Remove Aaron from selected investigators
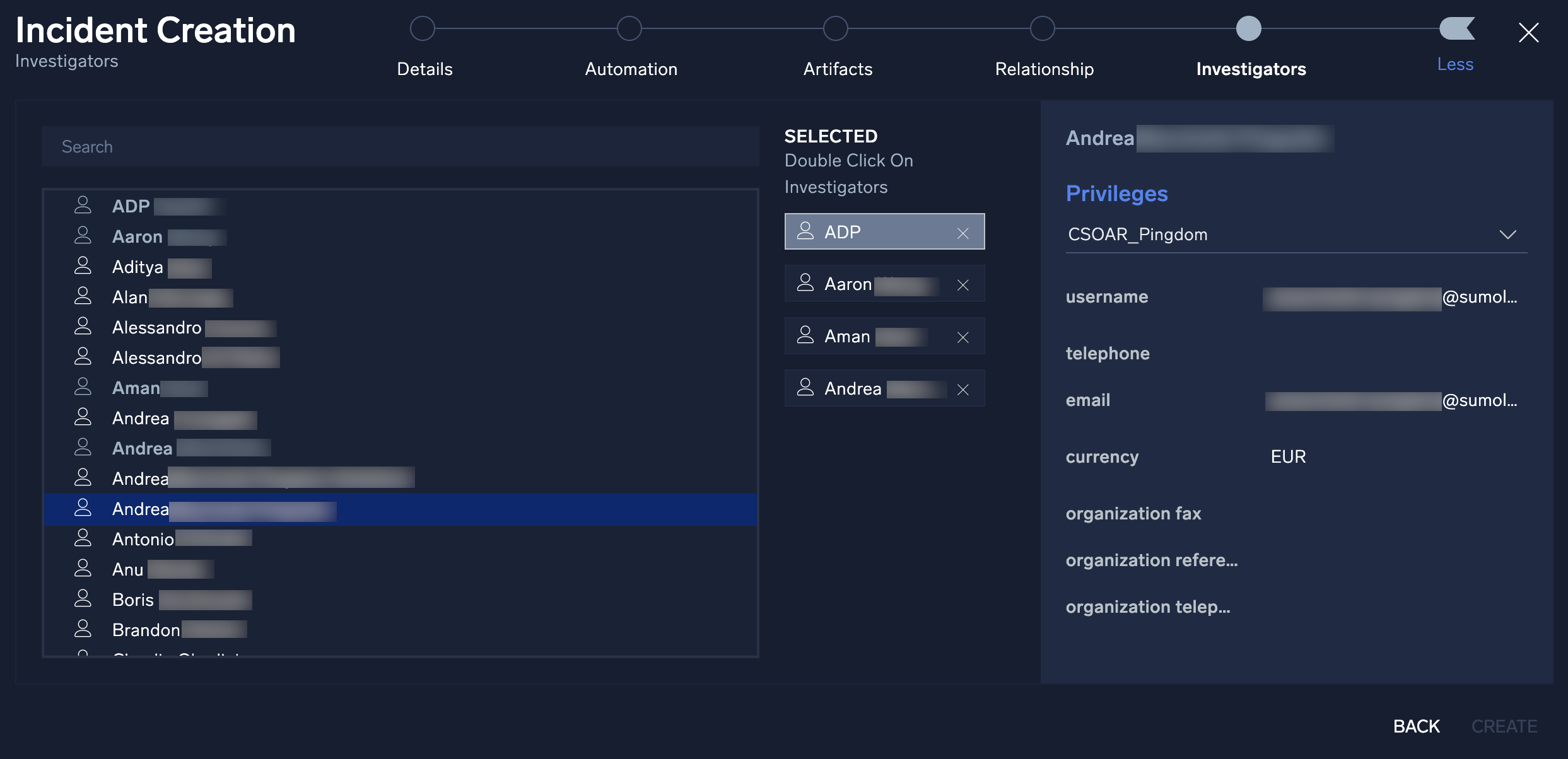 coord(962,283)
